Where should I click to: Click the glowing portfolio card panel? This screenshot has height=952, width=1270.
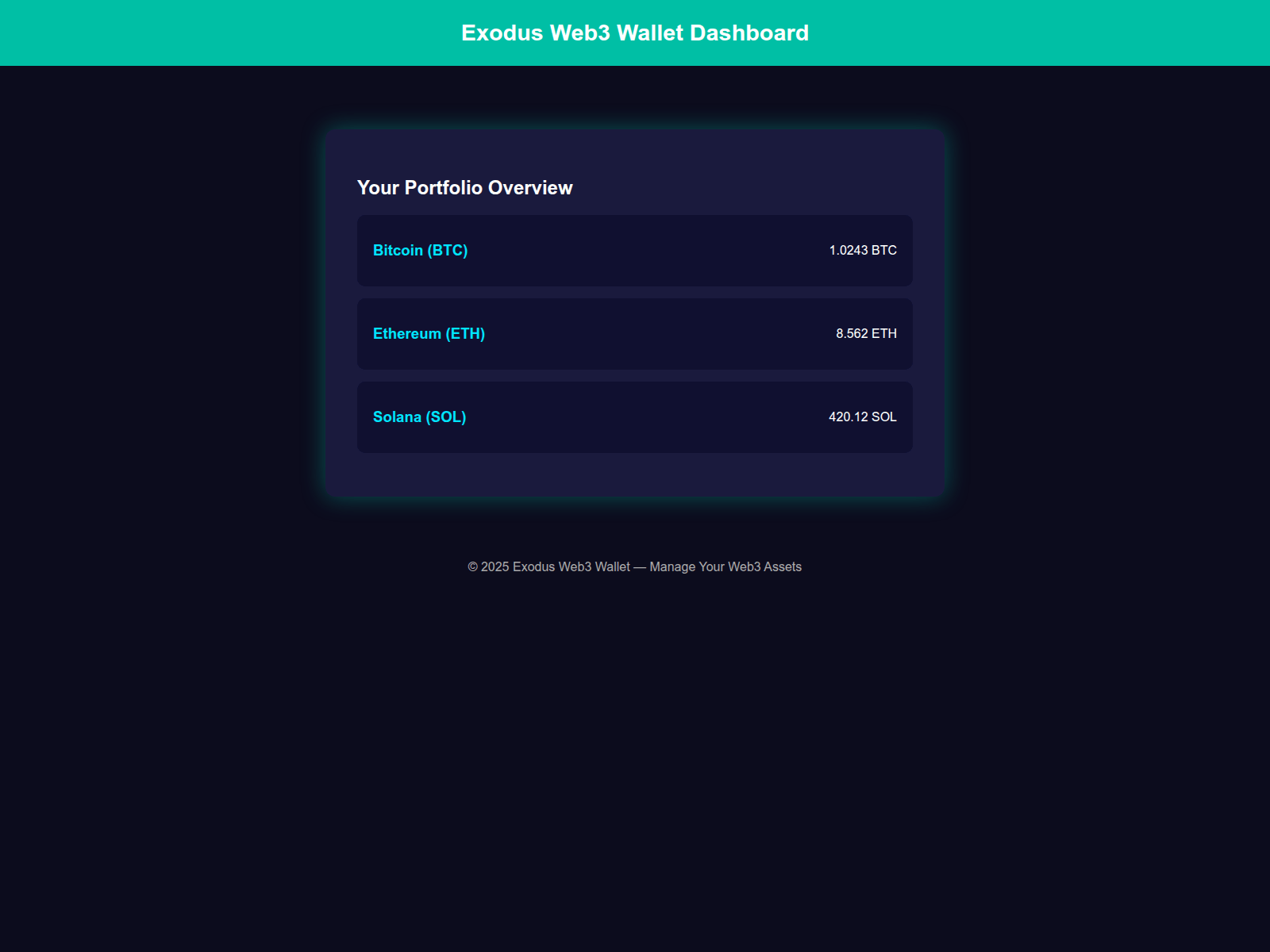click(x=635, y=476)
